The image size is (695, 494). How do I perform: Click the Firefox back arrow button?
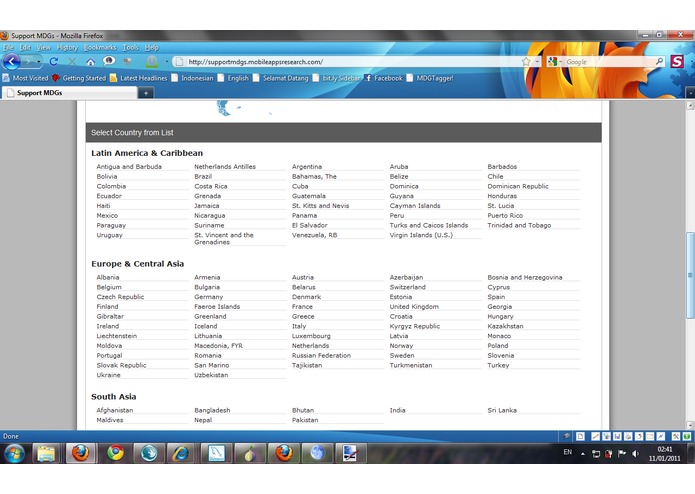click(x=12, y=62)
